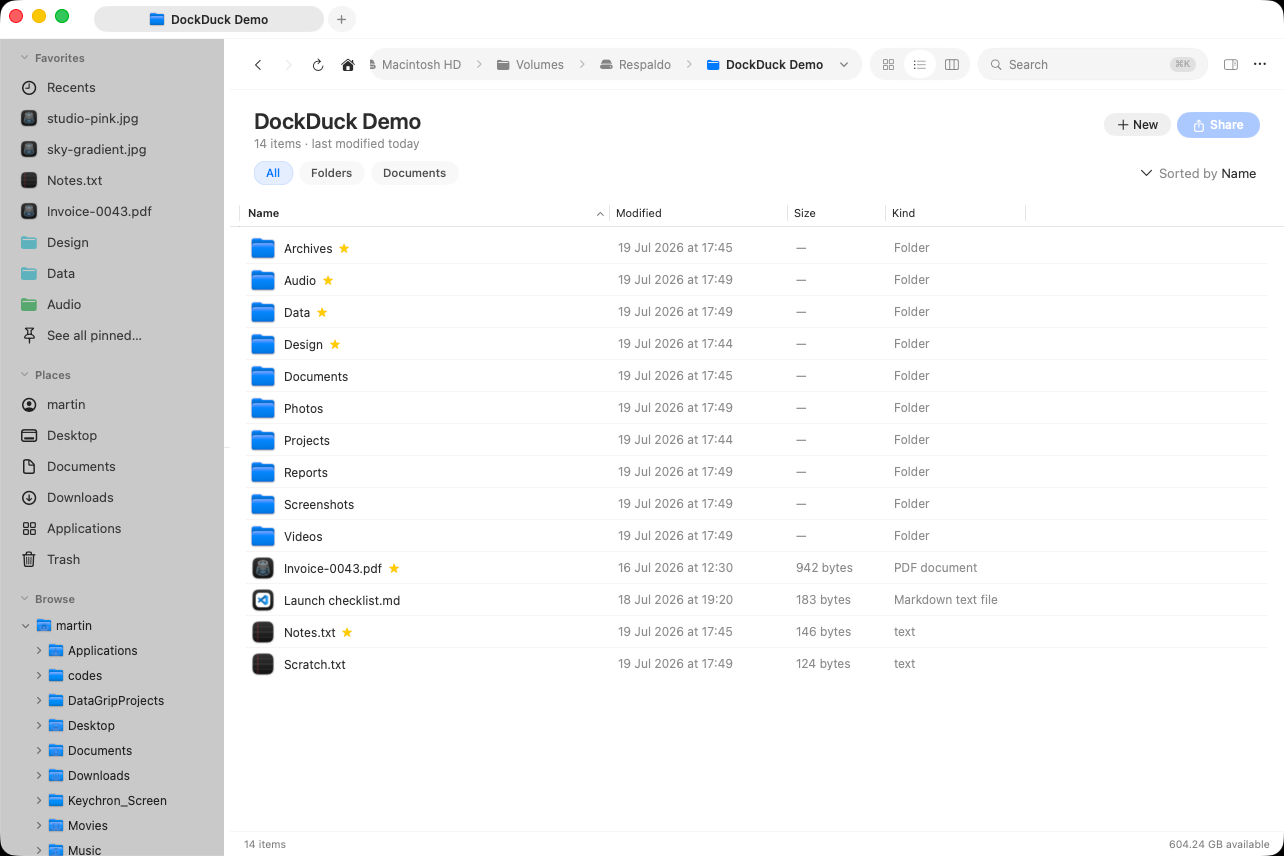Expand the codes tree folder
The width and height of the screenshot is (1284, 856).
point(39,676)
